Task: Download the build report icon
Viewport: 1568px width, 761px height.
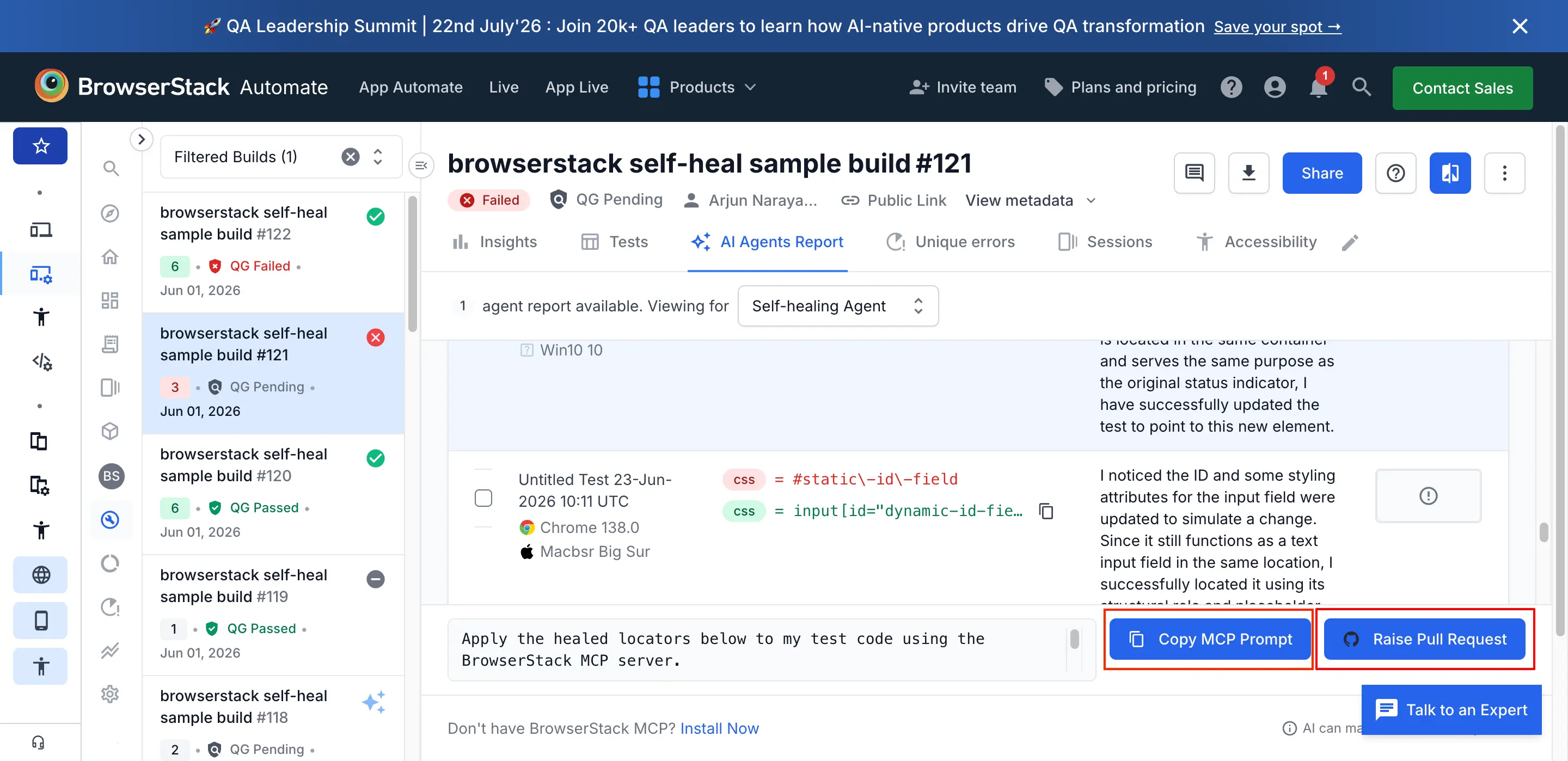Action: click(1248, 174)
